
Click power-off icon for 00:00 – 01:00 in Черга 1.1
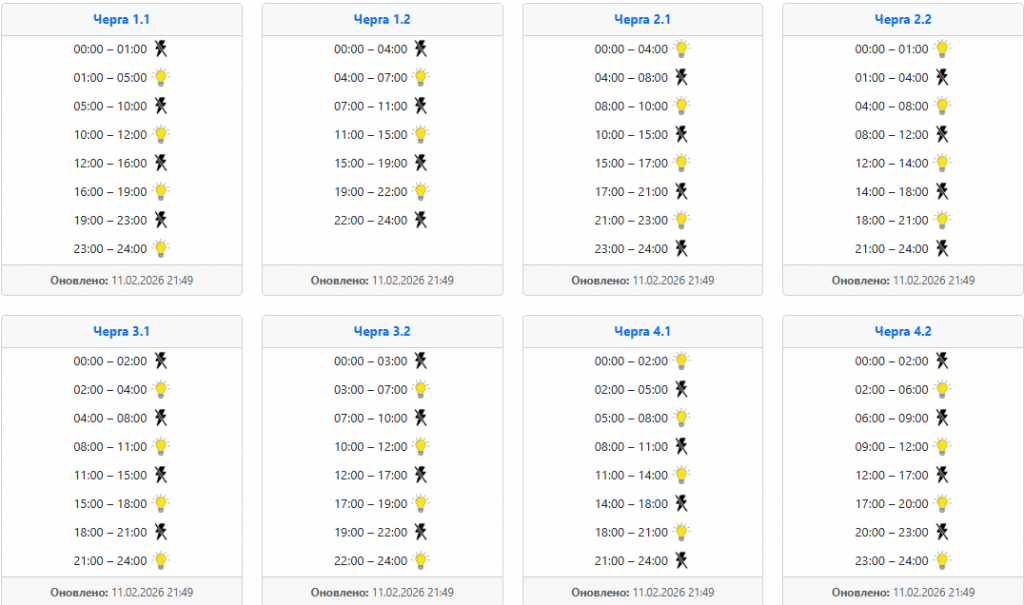click(161, 49)
